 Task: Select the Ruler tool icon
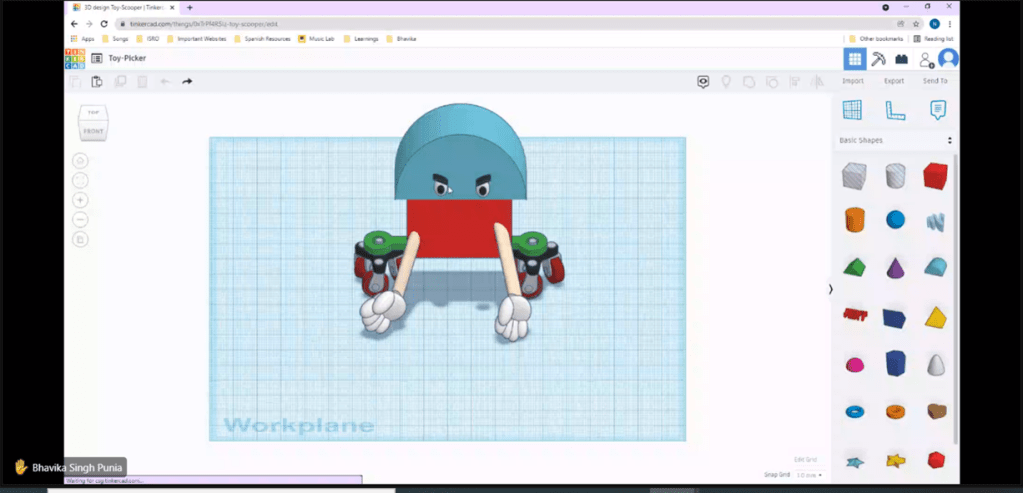click(x=895, y=110)
